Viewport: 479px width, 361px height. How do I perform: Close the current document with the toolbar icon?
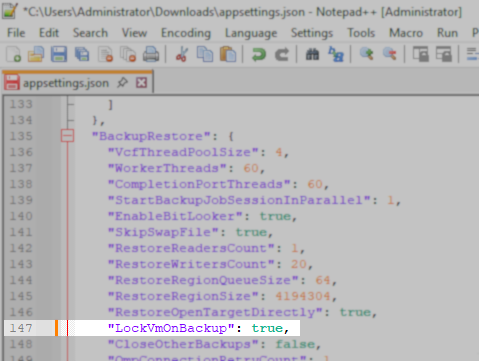[x=105, y=54]
